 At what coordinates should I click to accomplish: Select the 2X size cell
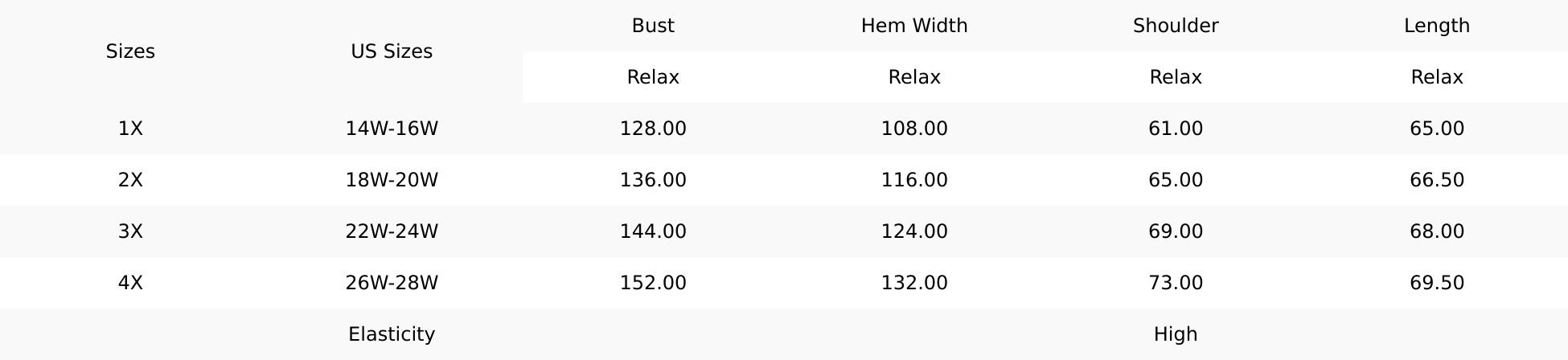point(130,180)
